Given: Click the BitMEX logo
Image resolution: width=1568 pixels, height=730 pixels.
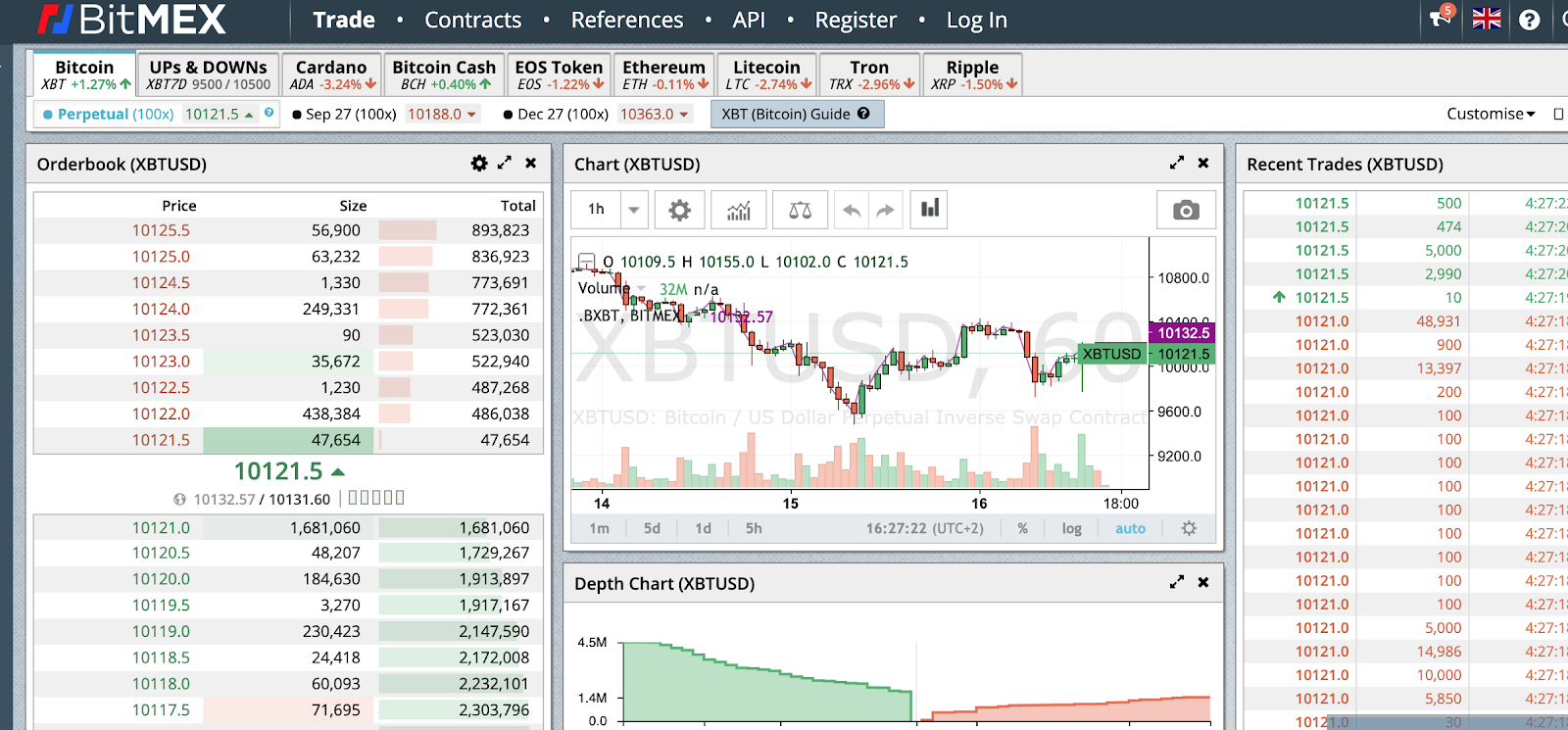Looking at the screenshot, I should (131, 20).
